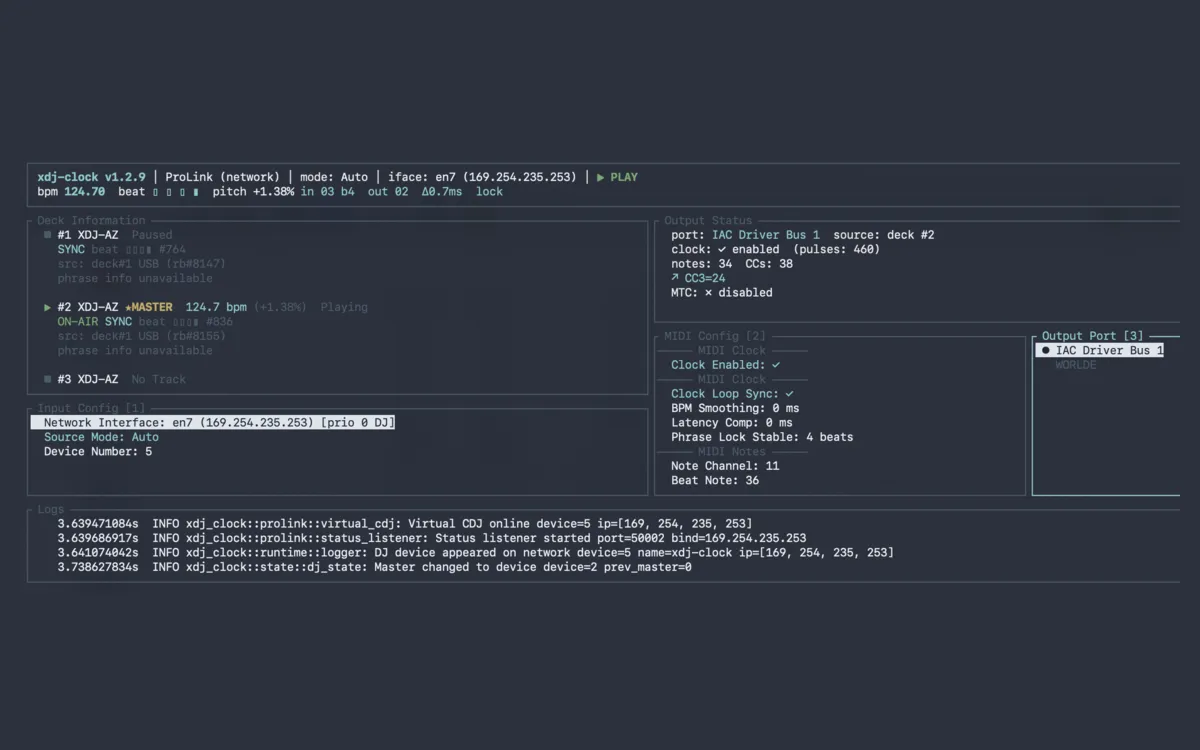Viewport: 1200px width, 750px height.
Task: Select the Network Interface en7 row
Action: click(213, 423)
